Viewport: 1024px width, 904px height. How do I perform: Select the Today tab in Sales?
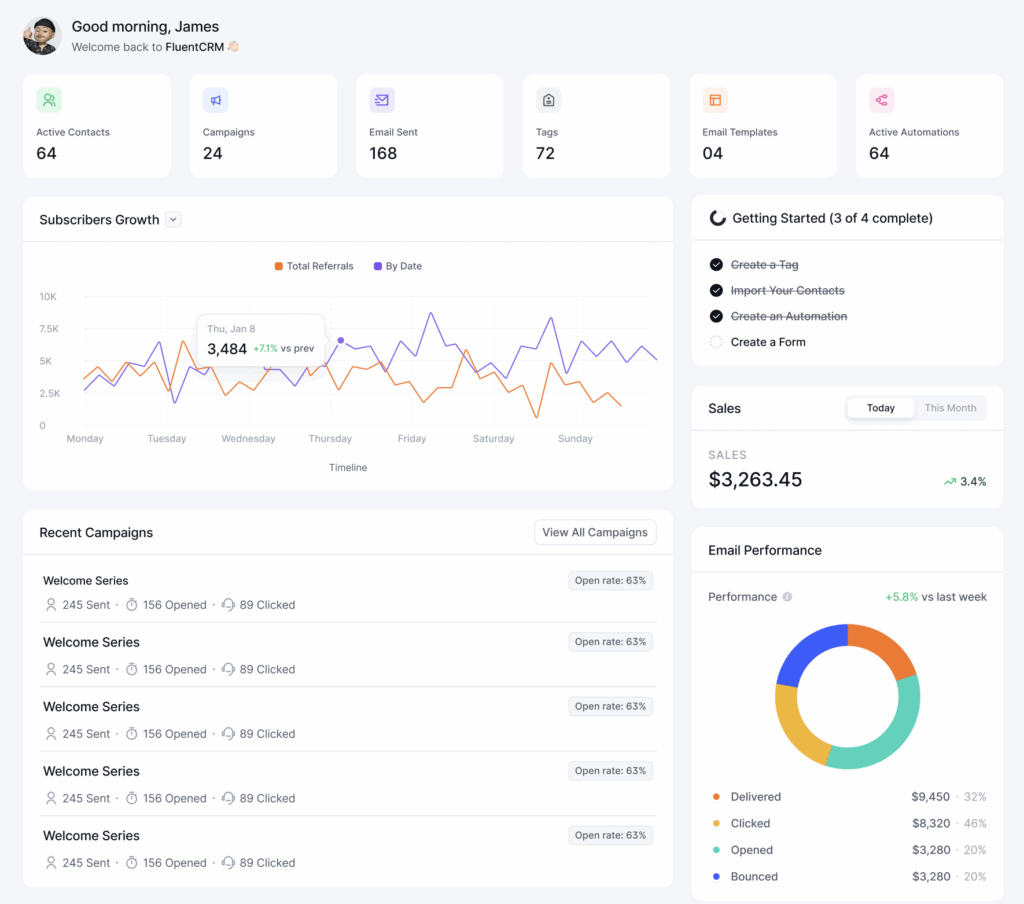pos(880,407)
